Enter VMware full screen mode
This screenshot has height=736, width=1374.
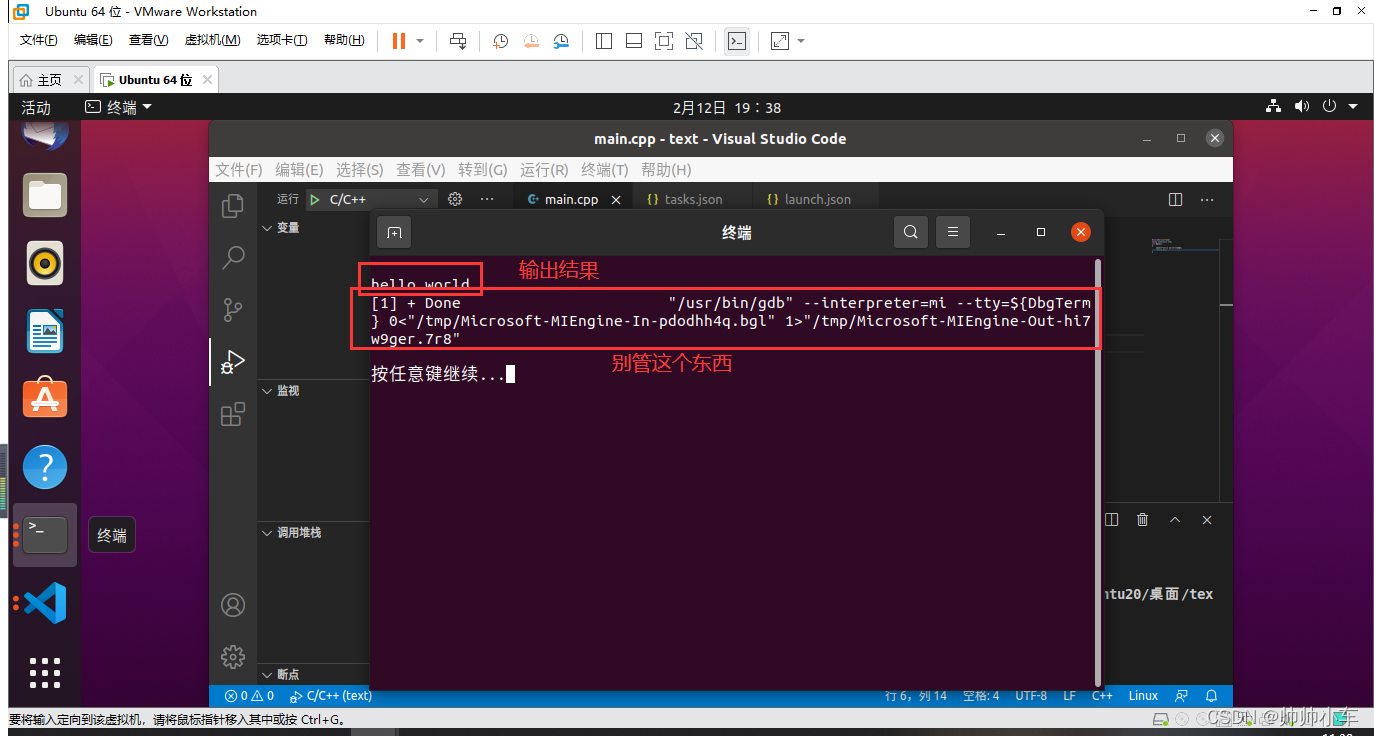click(x=664, y=41)
